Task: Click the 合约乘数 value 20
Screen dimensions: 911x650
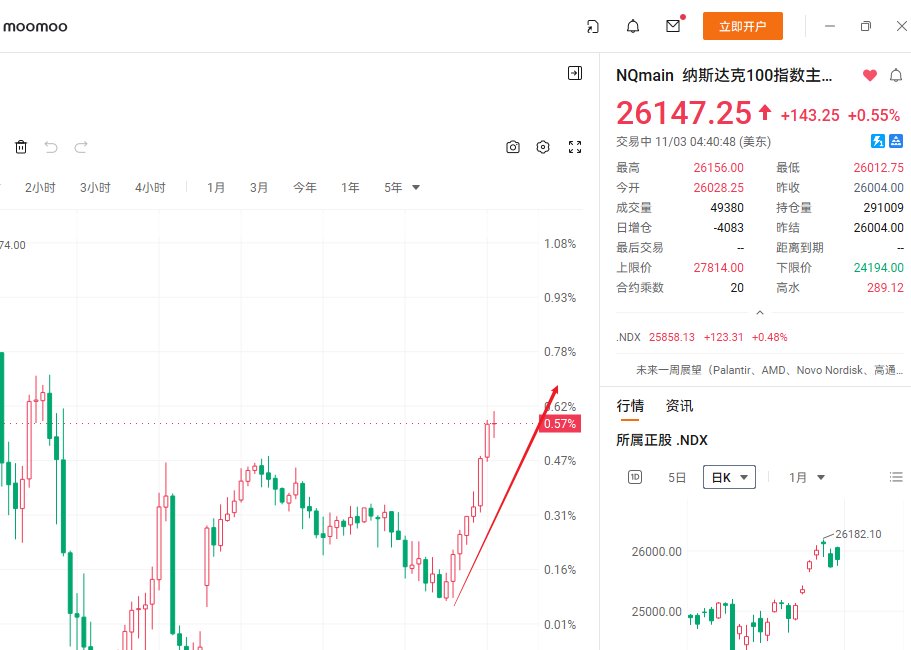Action: [737, 288]
